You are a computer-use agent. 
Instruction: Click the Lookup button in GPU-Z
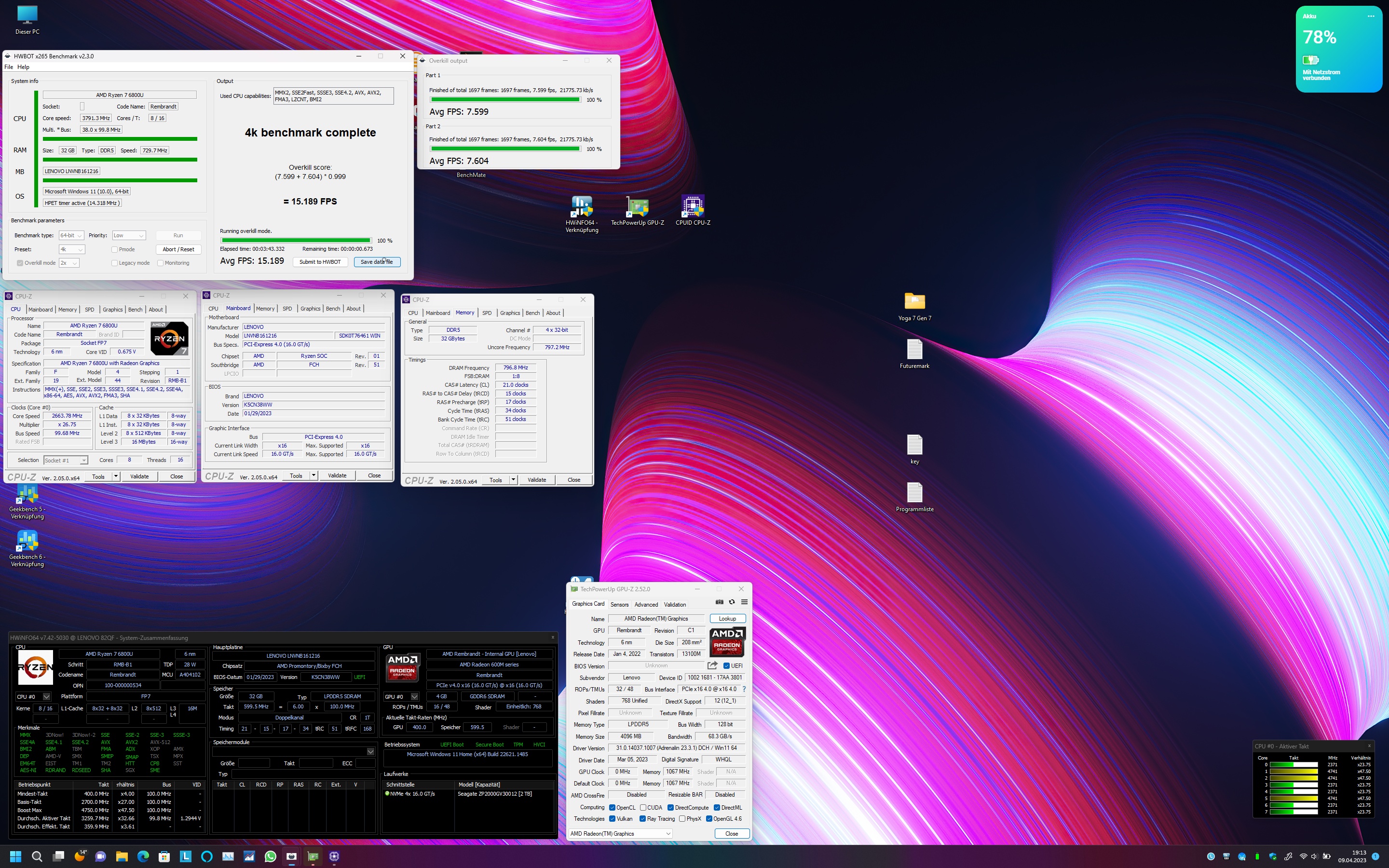tap(727, 618)
